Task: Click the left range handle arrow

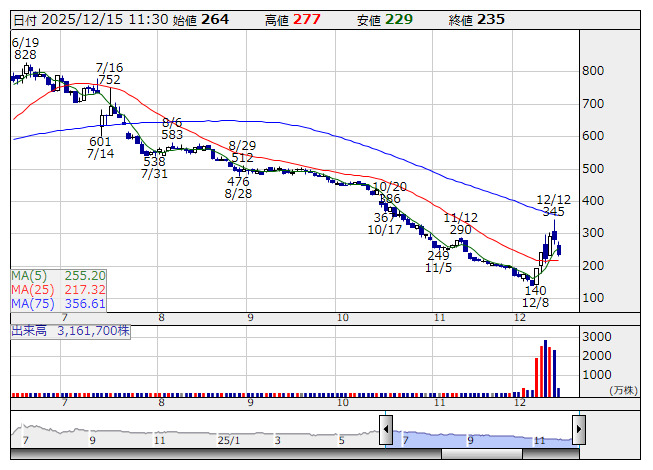Action: tap(384, 429)
